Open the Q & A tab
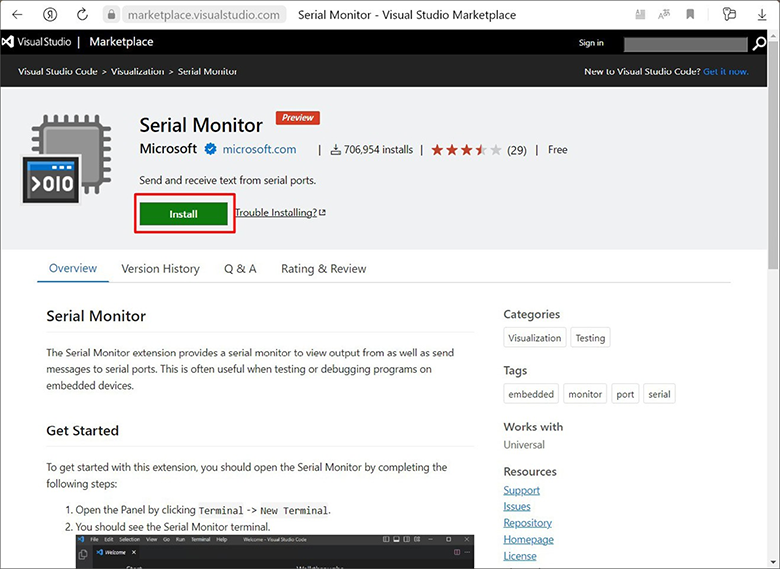780x569 pixels. point(240,269)
